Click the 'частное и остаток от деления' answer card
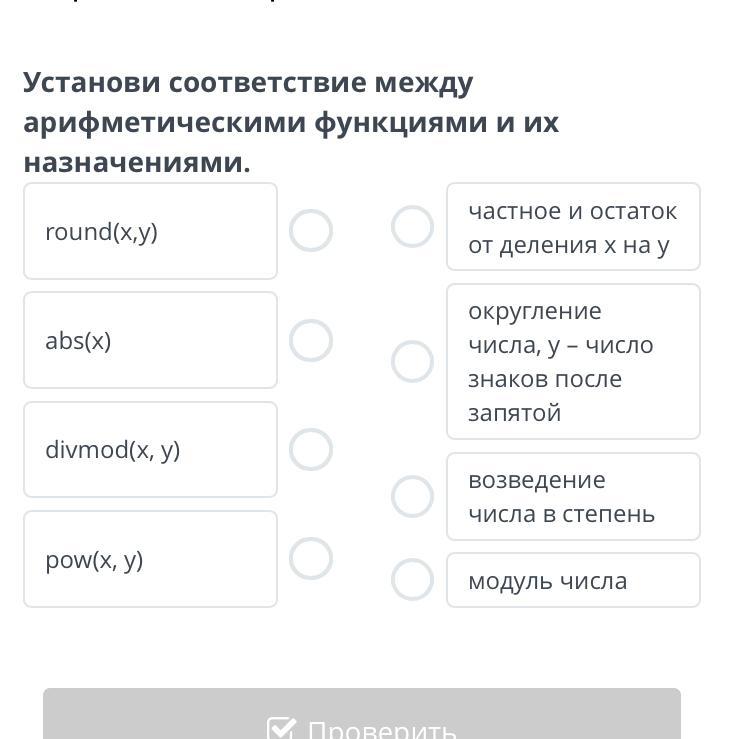The image size is (737, 739). pos(573,227)
